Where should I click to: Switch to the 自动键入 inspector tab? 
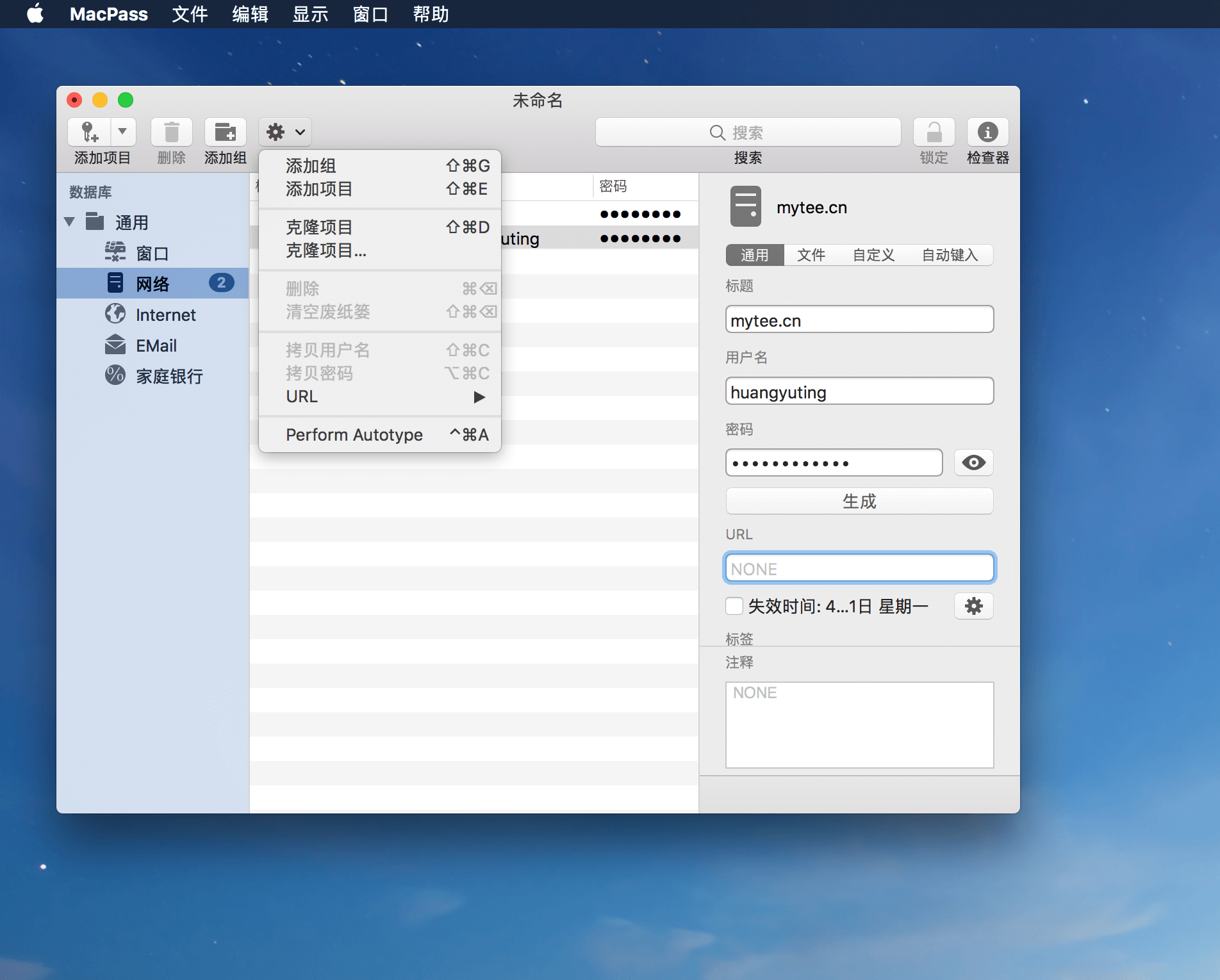pyautogui.click(x=950, y=255)
